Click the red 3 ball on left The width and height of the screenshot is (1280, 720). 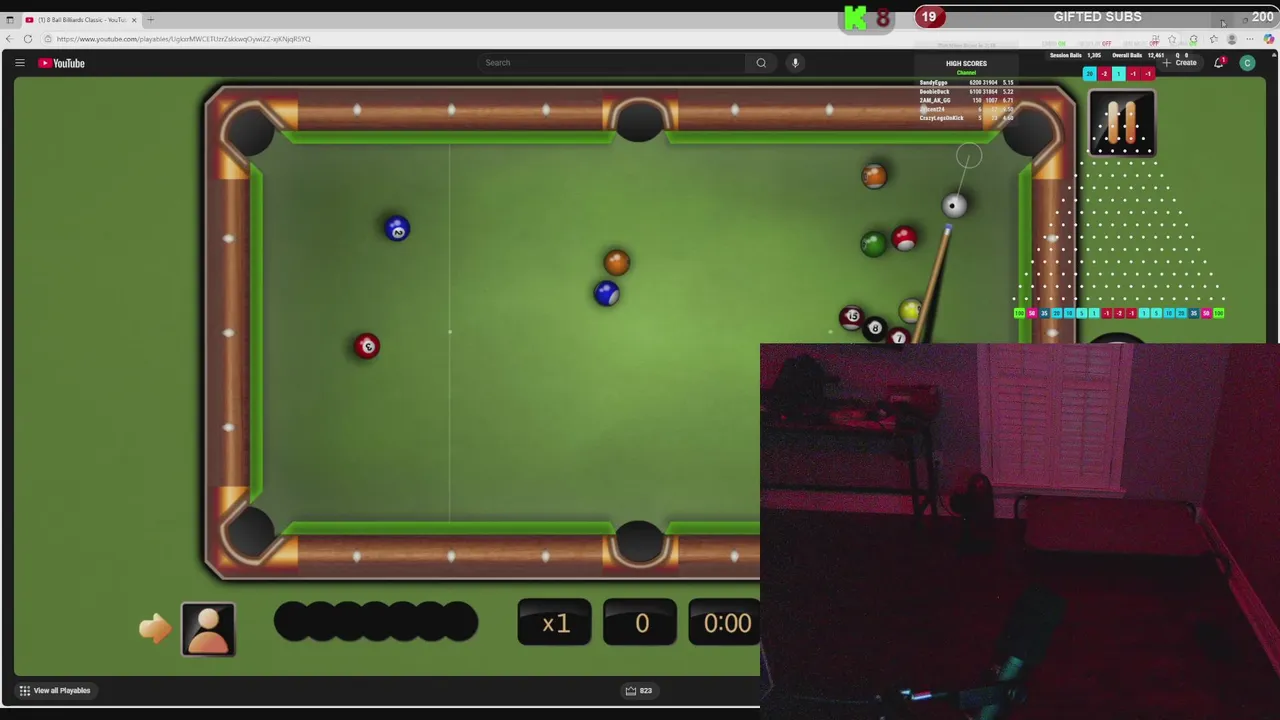coord(367,346)
